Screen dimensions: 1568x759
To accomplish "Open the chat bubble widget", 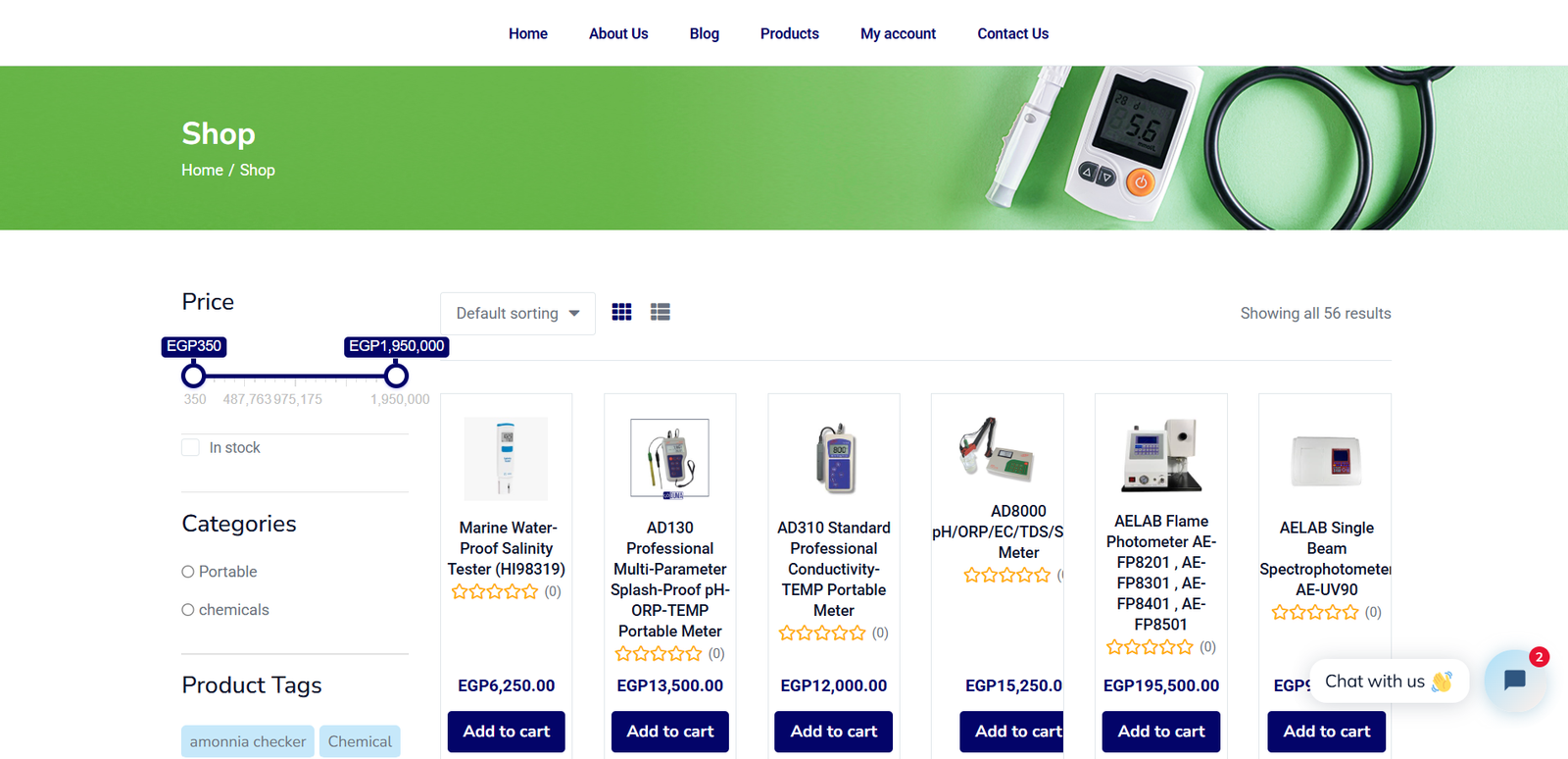I will (1515, 680).
